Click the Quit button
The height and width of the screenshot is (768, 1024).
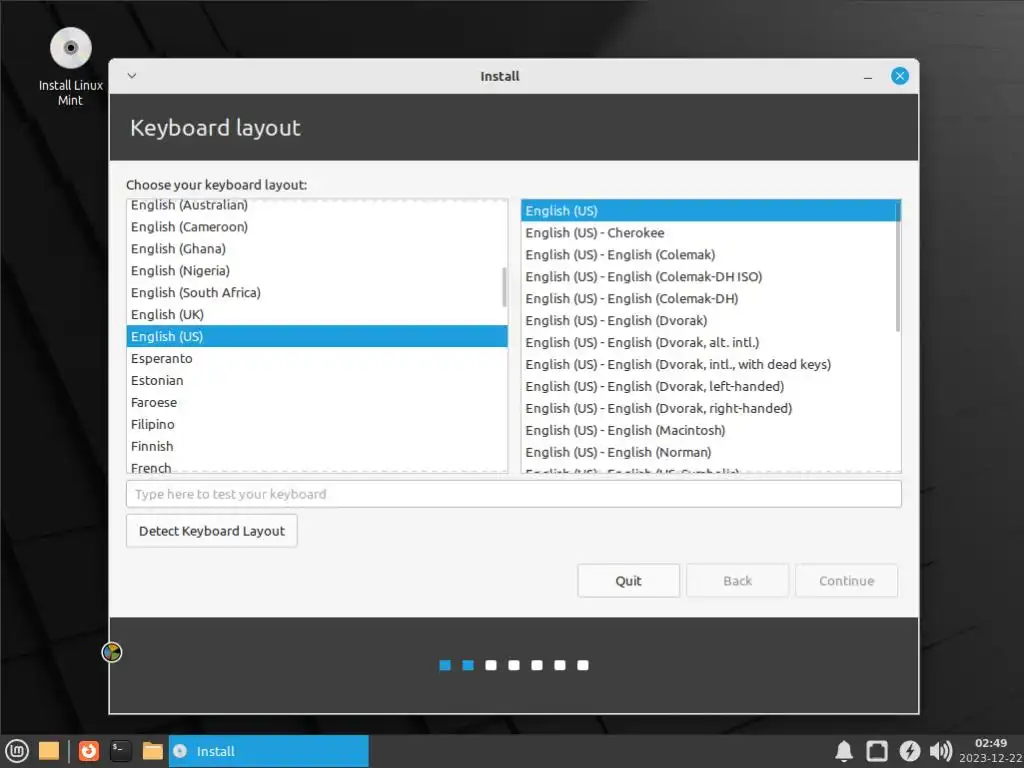(628, 581)
